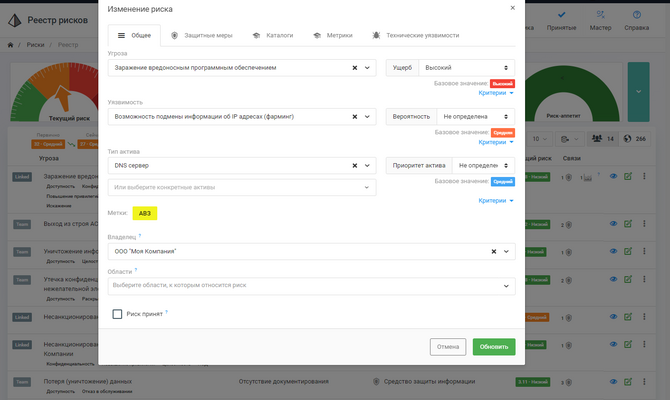
Task: View the Утечка конфиденц risk eye icon
Action: pyautogui.click(x=613, y=279)
